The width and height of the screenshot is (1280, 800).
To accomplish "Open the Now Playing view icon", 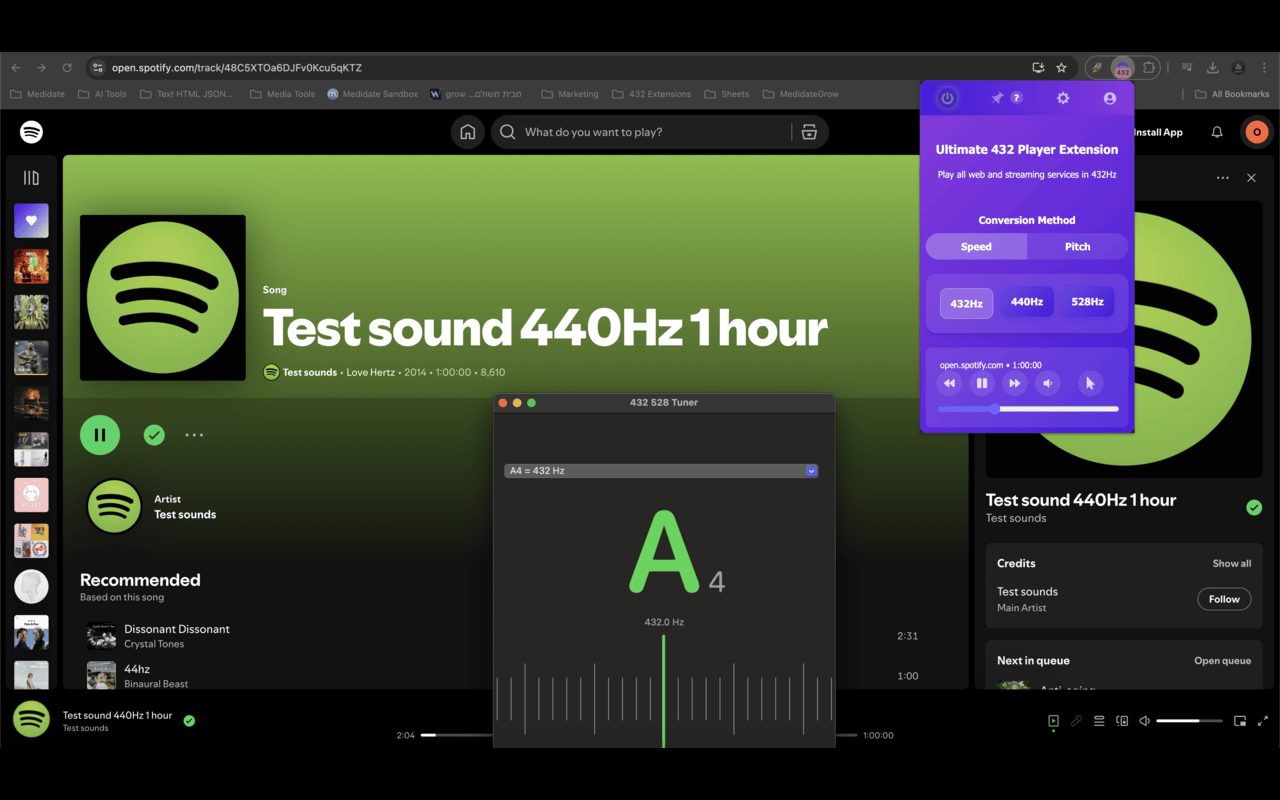I will click(1053, 720).
